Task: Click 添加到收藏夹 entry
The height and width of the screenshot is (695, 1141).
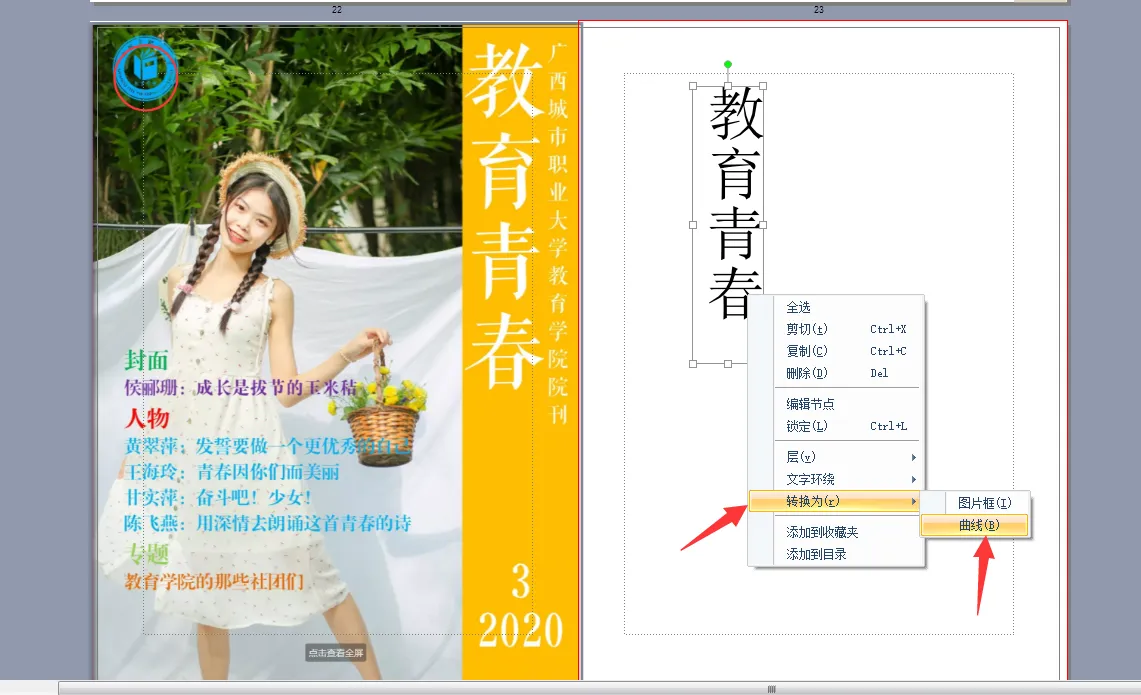Action: coord(836,532)
